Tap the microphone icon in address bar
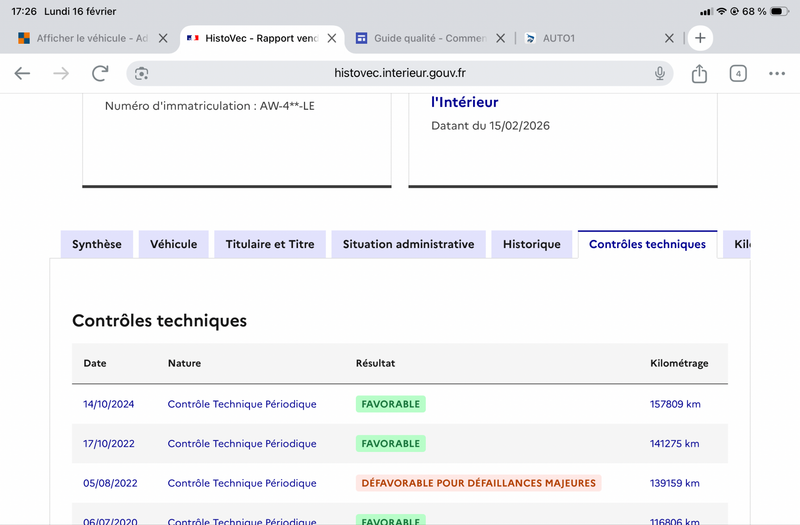The height and width of the screenshot is (525, 800). (x=660, y=73)
